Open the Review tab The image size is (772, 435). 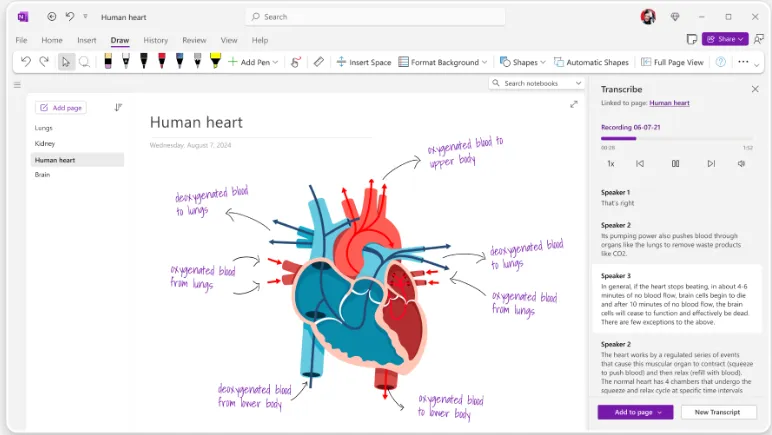click(x=194, y=40)
